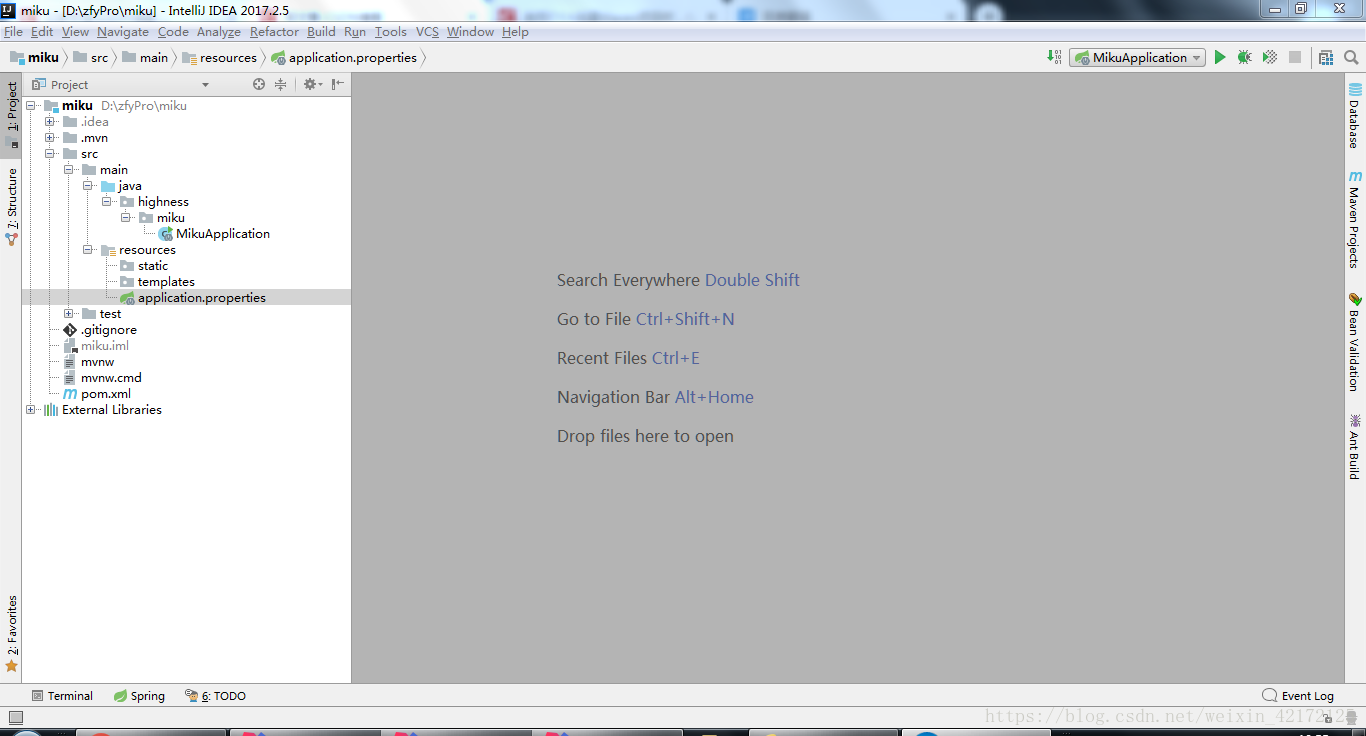
Task: Open Project panel gear settings
Action: point(312,85)
